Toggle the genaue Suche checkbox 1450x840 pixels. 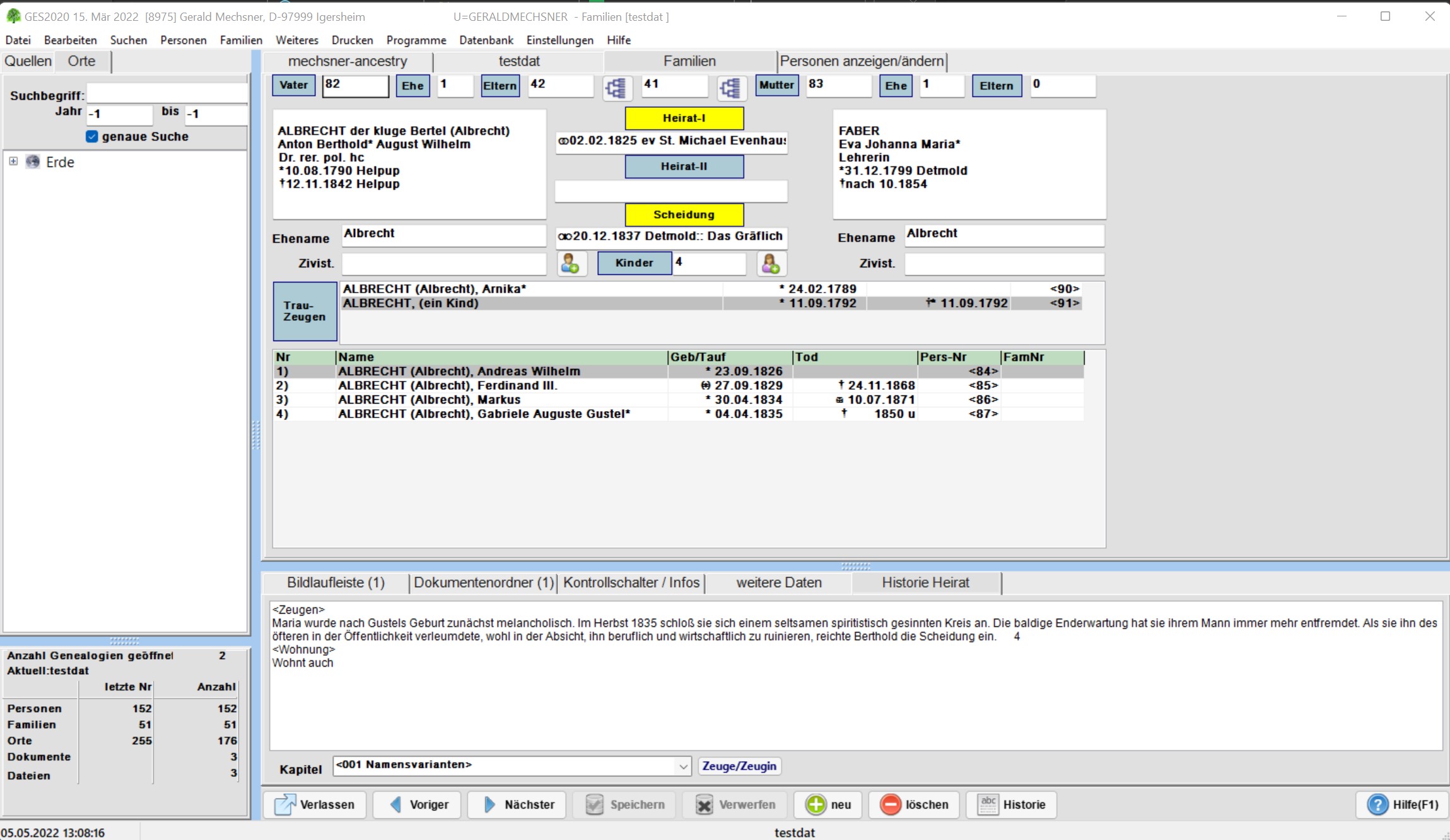(92, 137)
